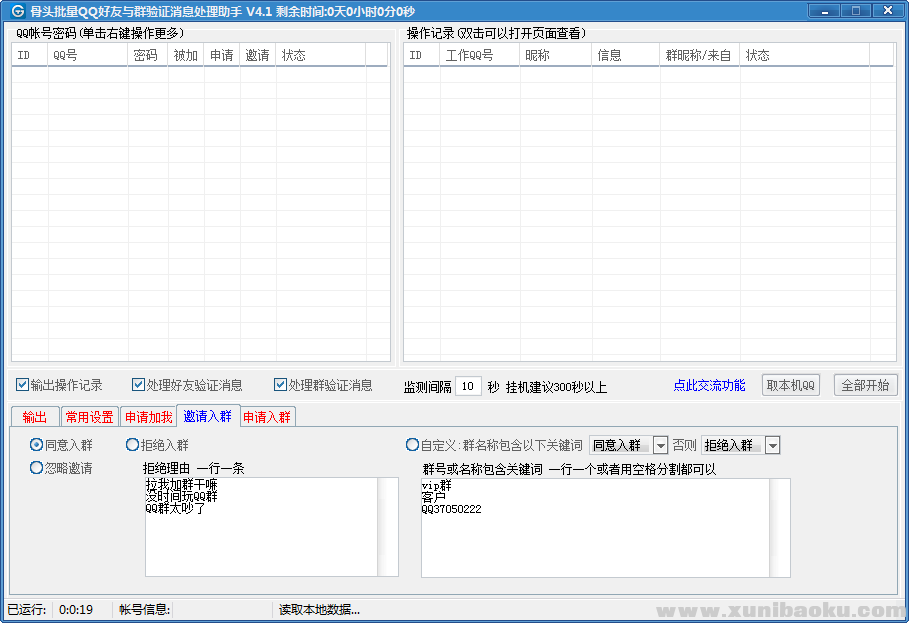The image size is (909, 623).
Task: Switch to the 申请入群 tab
Action: point(267,417)
